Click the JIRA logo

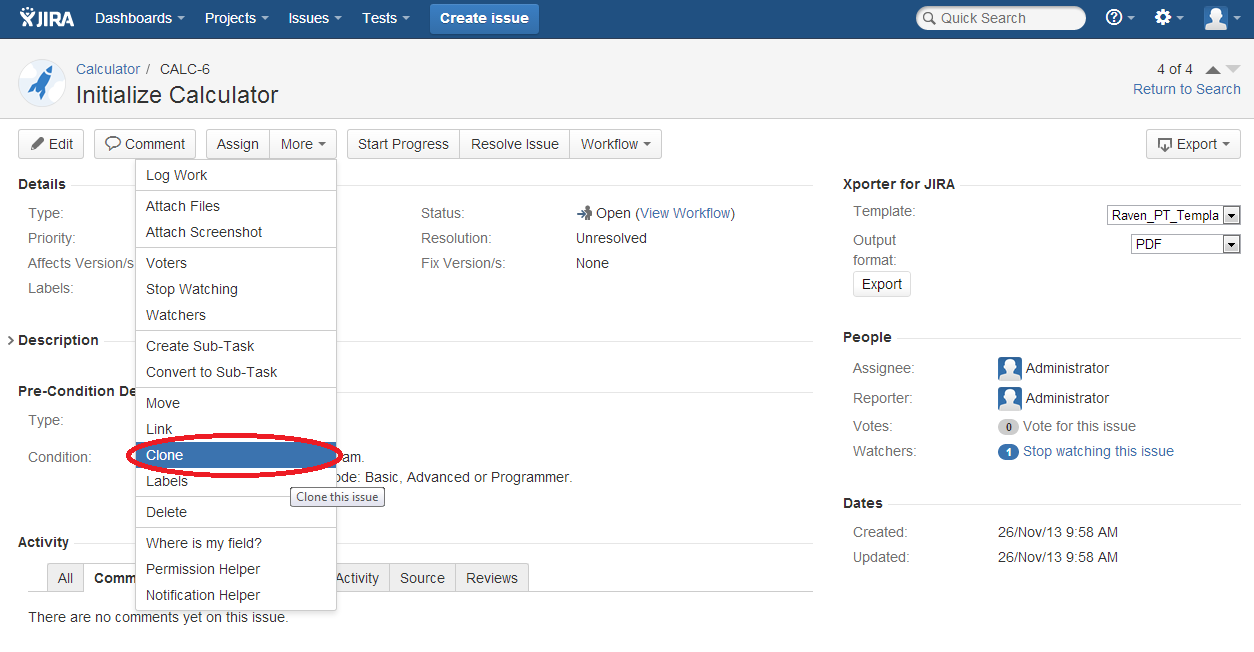click(x=47, y=18)
